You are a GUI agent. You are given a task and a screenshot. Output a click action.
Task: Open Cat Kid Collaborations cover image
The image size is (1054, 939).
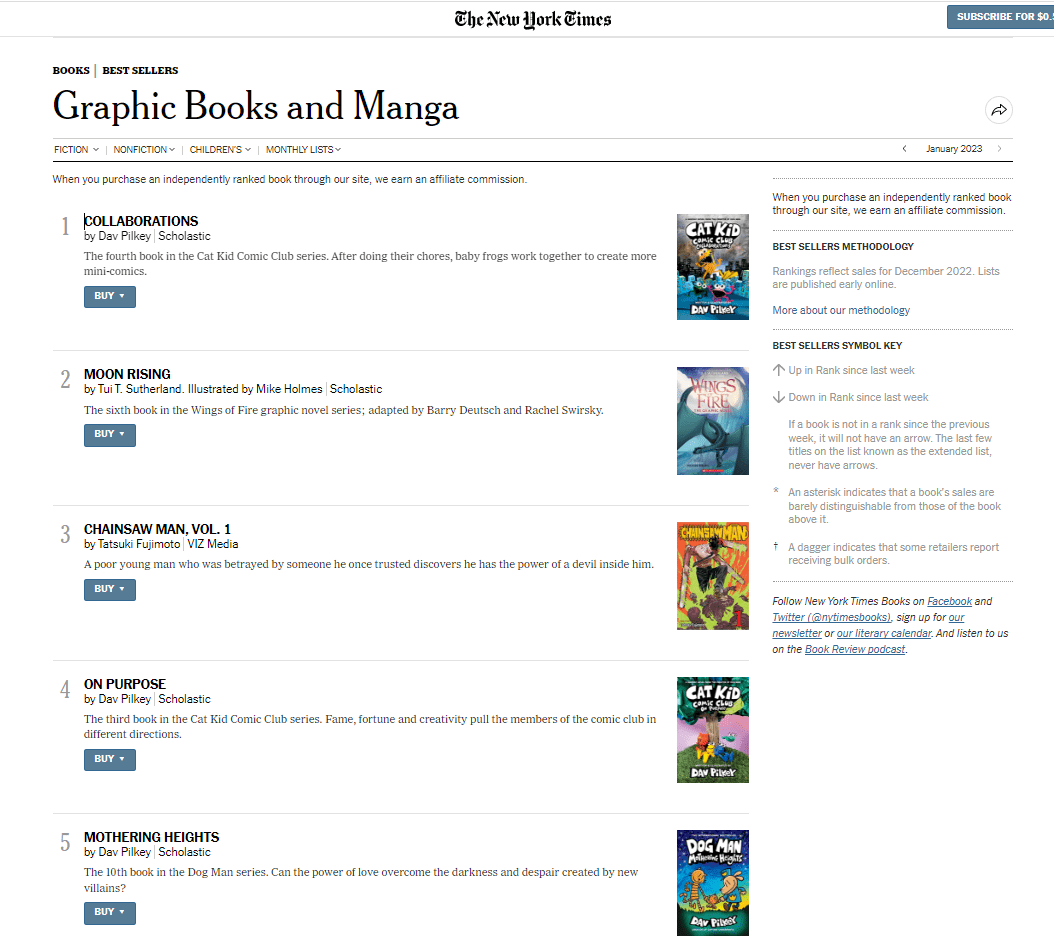[713, 267]
